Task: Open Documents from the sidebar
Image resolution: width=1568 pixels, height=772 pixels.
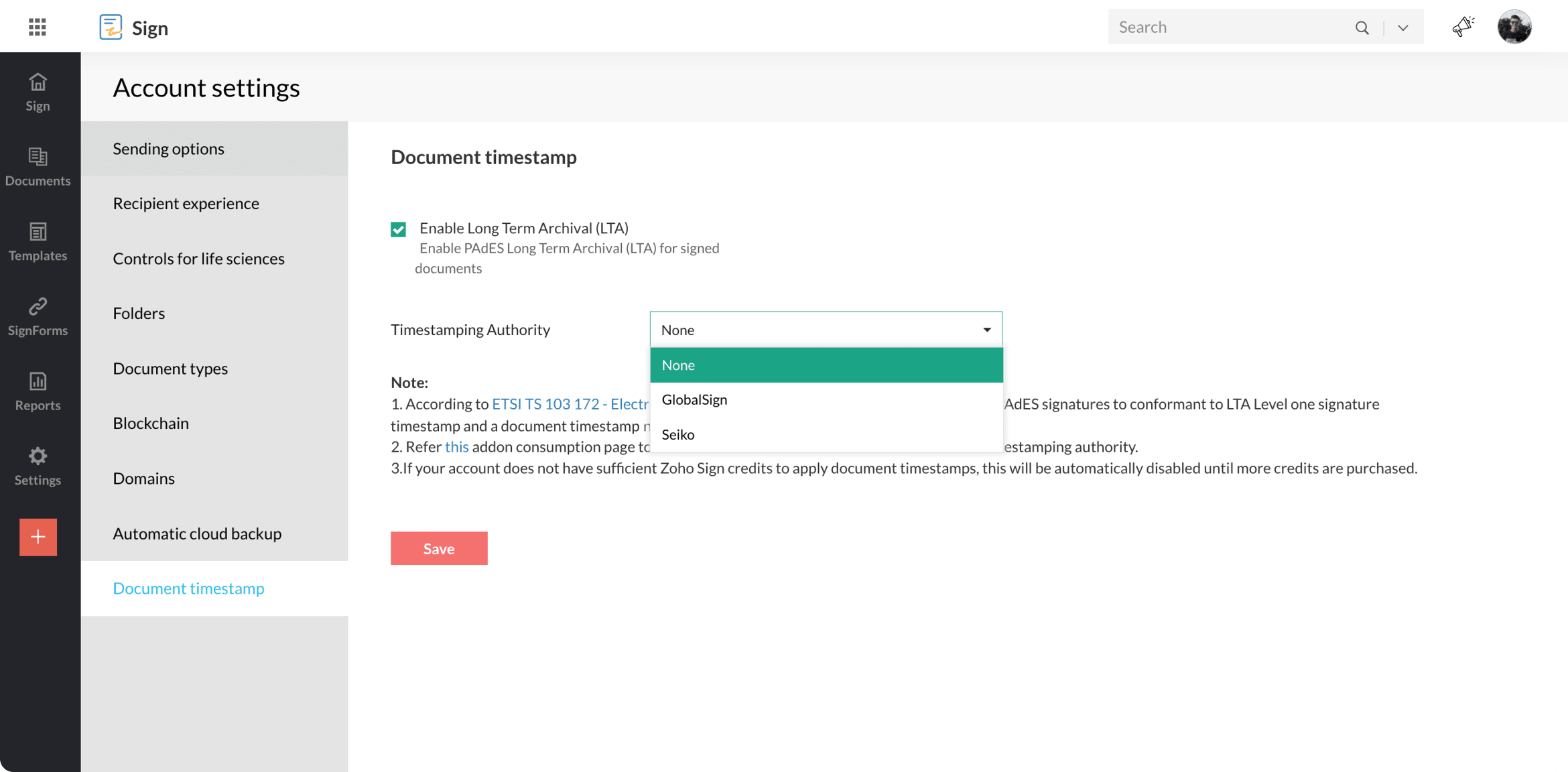Action: pyautogui.click(x=38, y=167)
